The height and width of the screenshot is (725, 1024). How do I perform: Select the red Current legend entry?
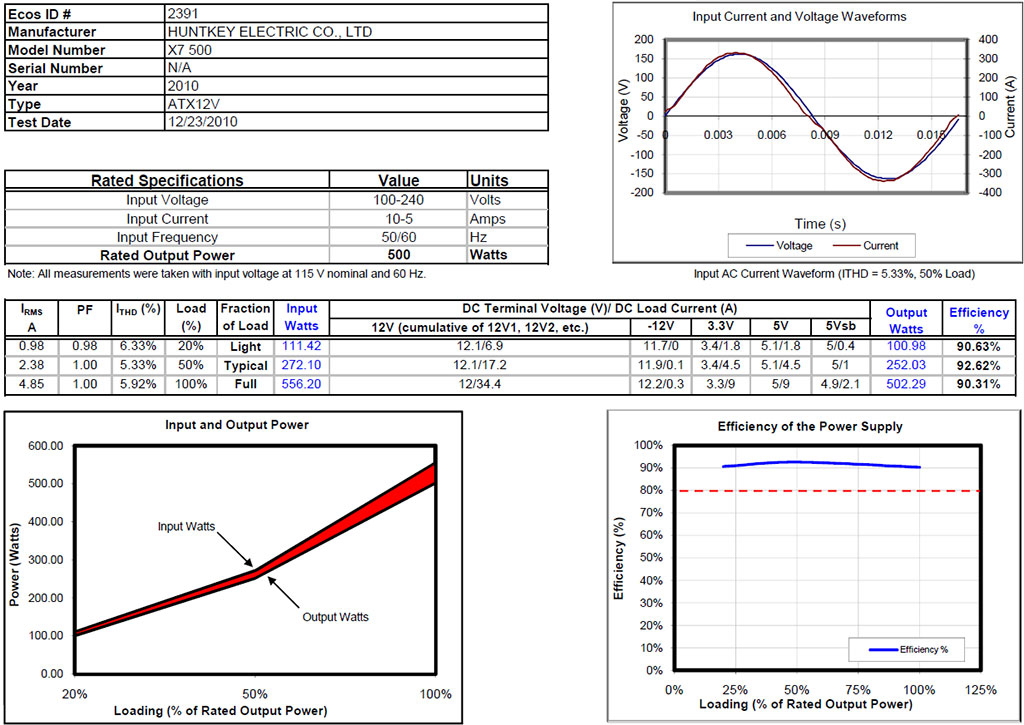866,246
